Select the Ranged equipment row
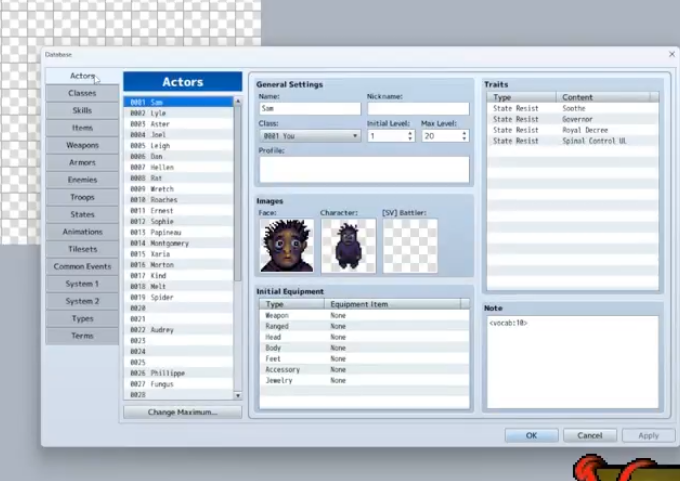The height and width of the screenshot is (481, 680). 364,326
